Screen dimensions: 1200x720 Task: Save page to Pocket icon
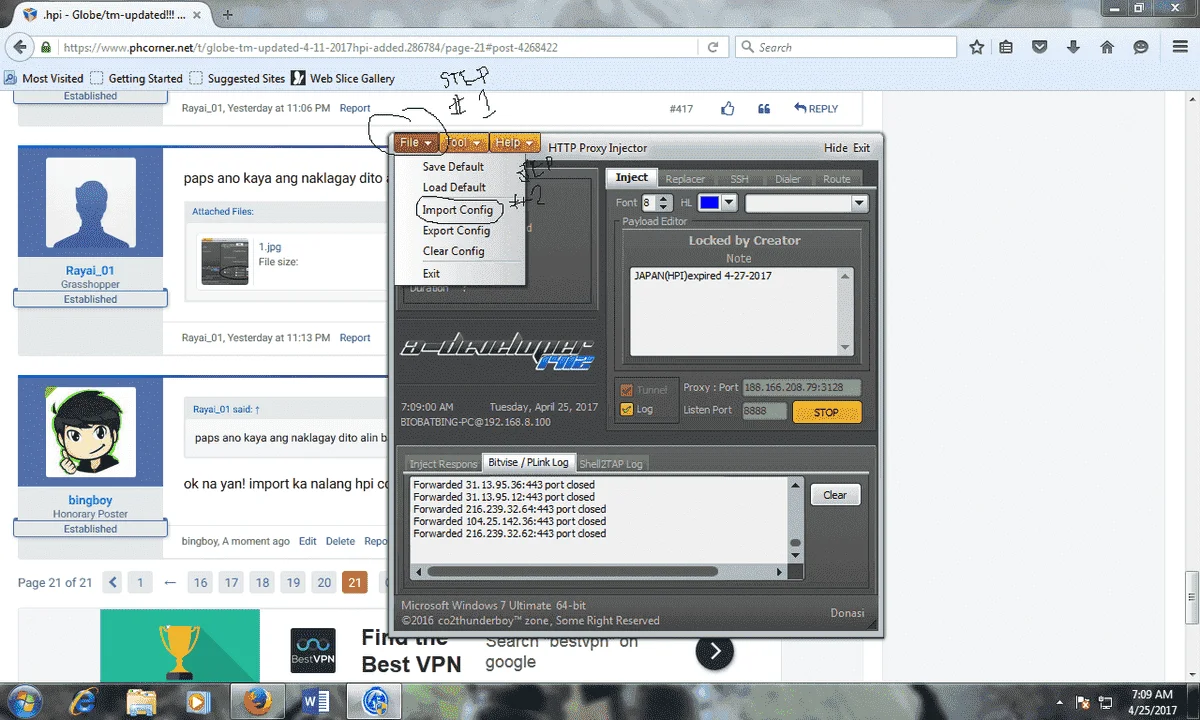(x=1040, y=47)
